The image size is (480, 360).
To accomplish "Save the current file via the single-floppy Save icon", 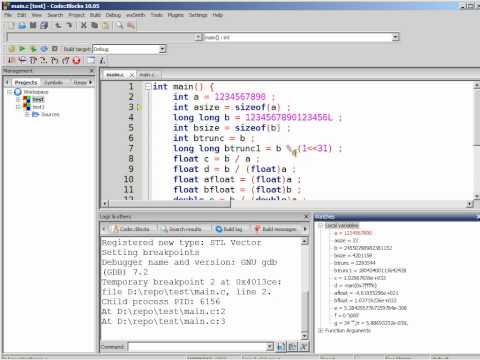I will coord(33,25).
